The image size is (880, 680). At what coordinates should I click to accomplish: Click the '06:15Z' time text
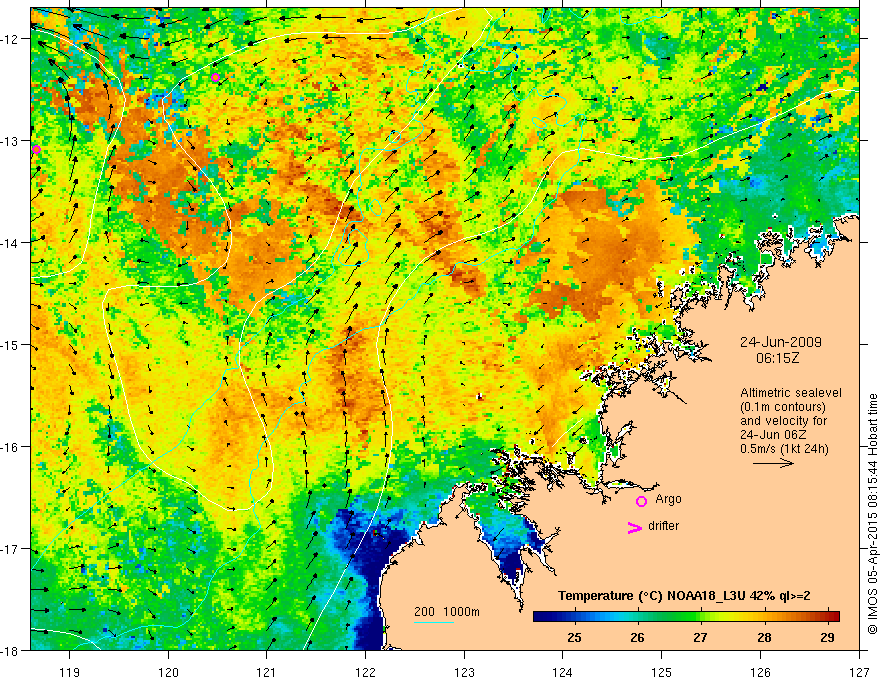(777, 358)
